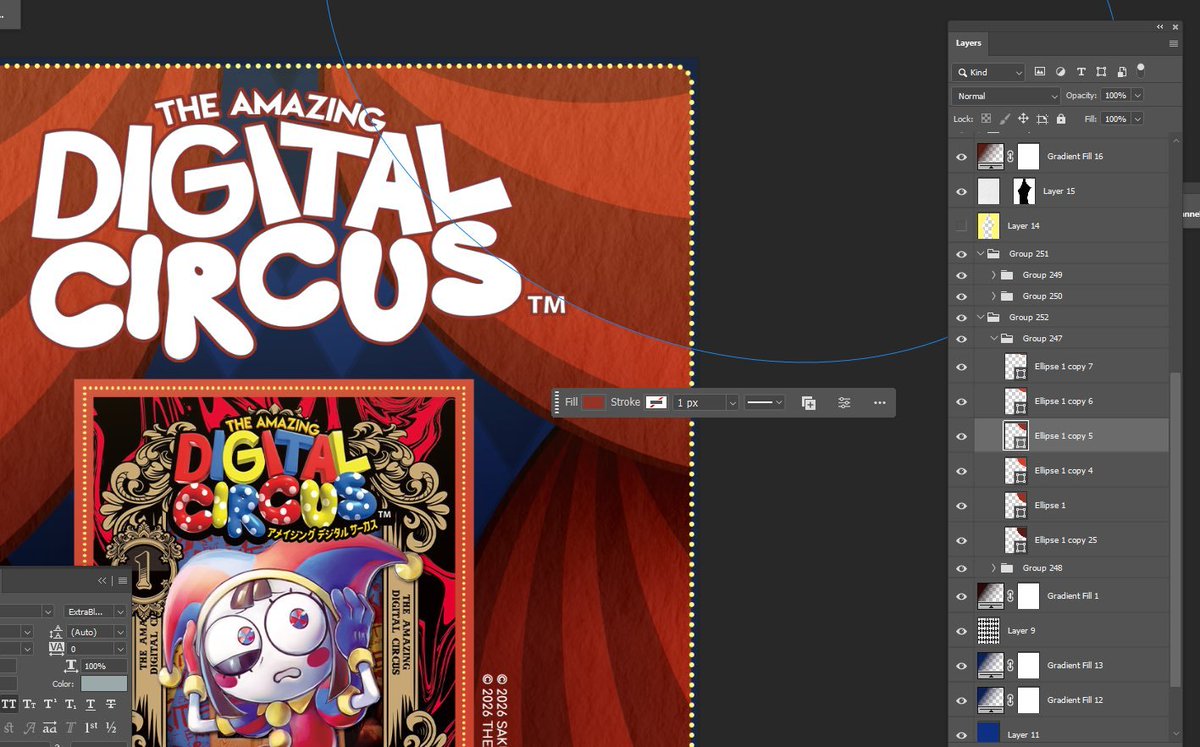This screenshot has width=1200, height=747.
Task: Prevent auto-nesting artboard lock icon
Action: (1042, 119)
